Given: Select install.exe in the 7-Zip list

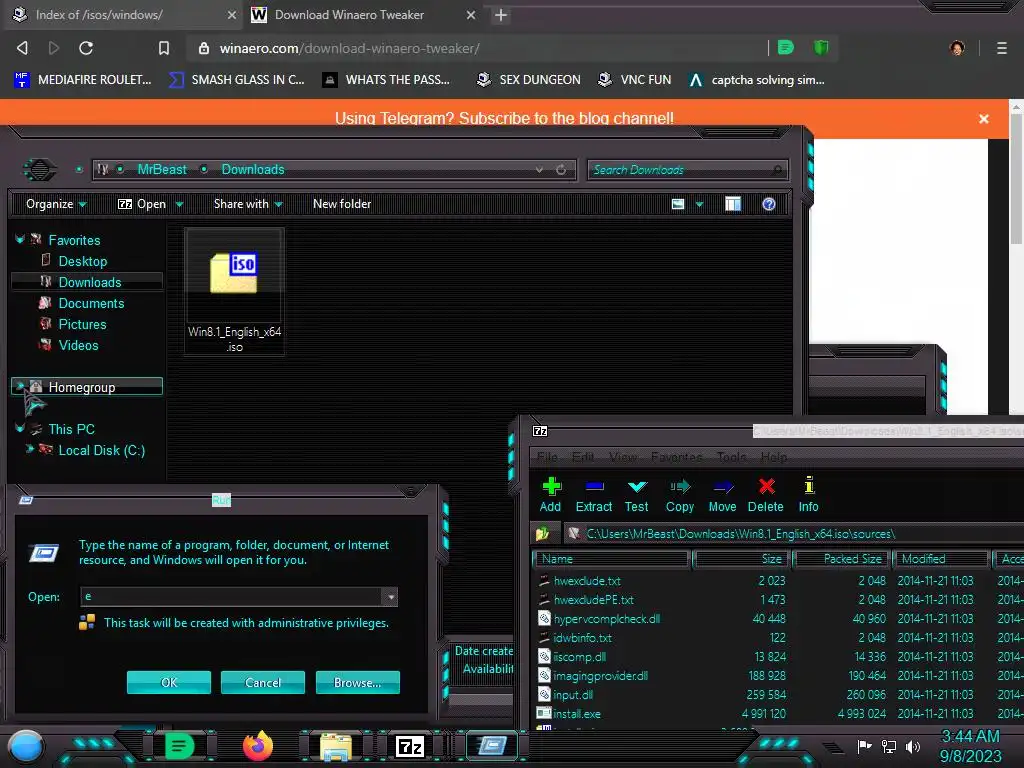Looking at the screenshot, I should coord(577,714).
